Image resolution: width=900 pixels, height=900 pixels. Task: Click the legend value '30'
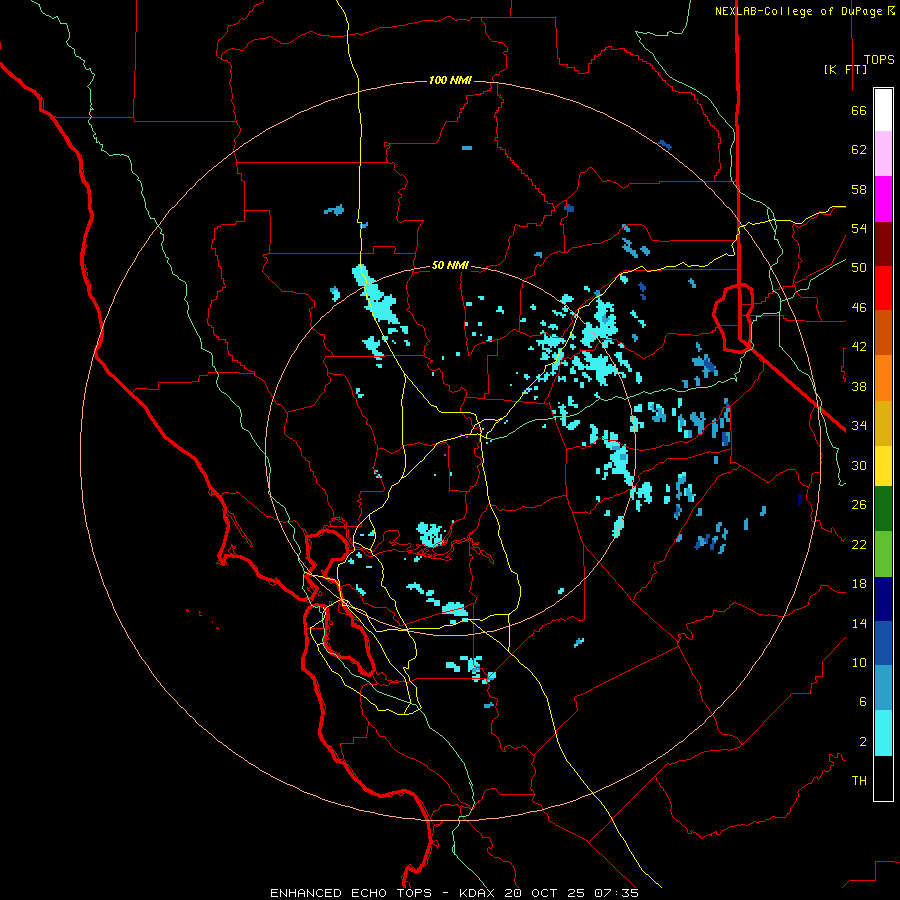[x=859, y=465]
